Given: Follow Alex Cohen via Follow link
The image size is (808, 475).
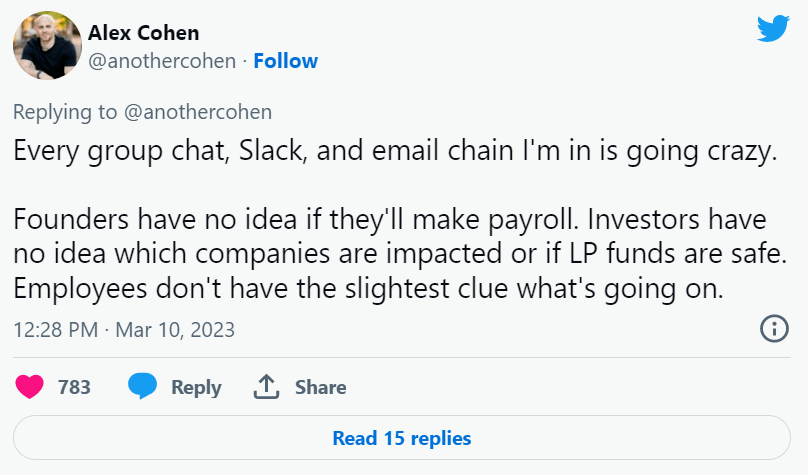Looking at the screenshot, I should click(285, 61).
